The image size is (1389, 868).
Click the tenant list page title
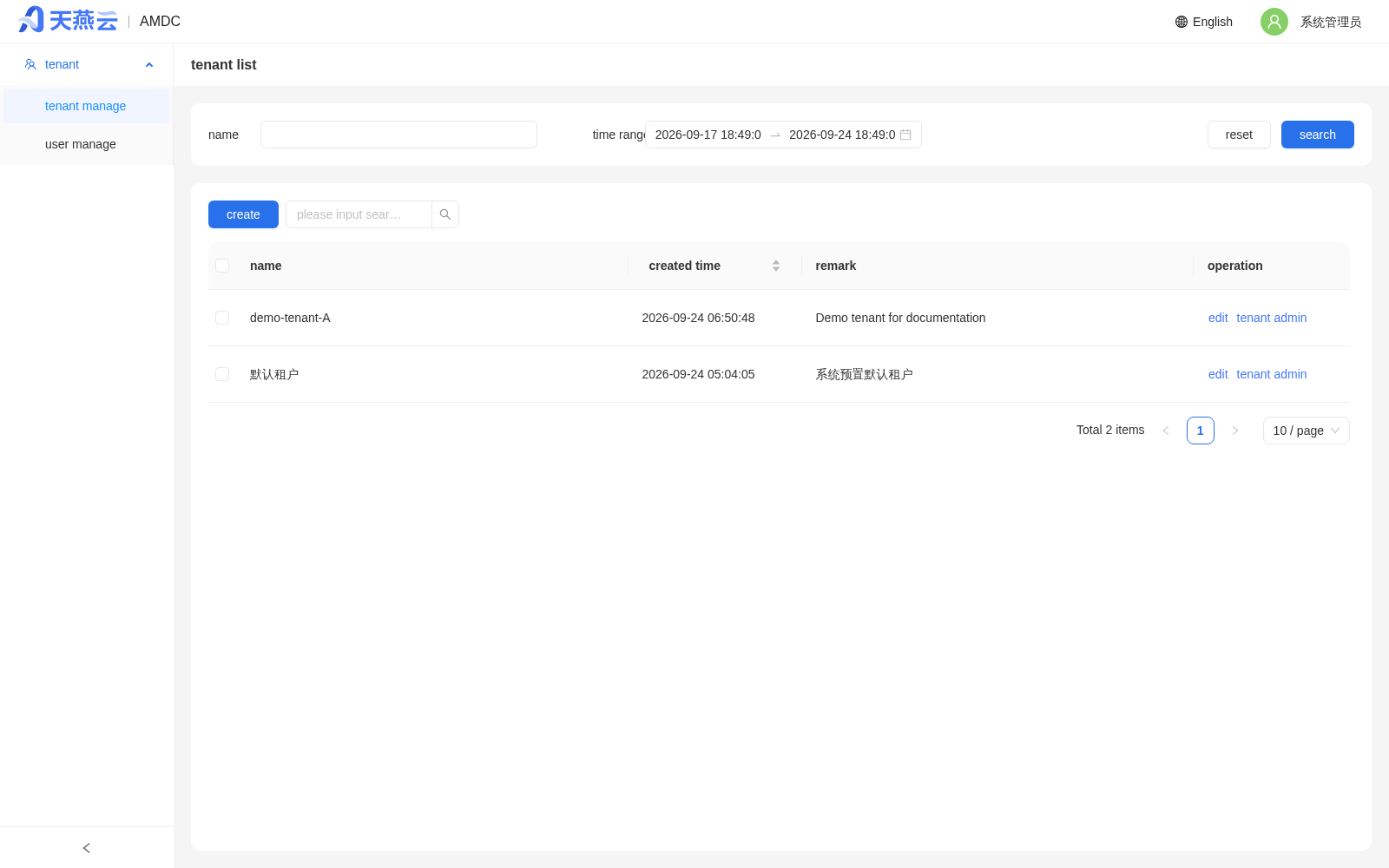point(224,64)
